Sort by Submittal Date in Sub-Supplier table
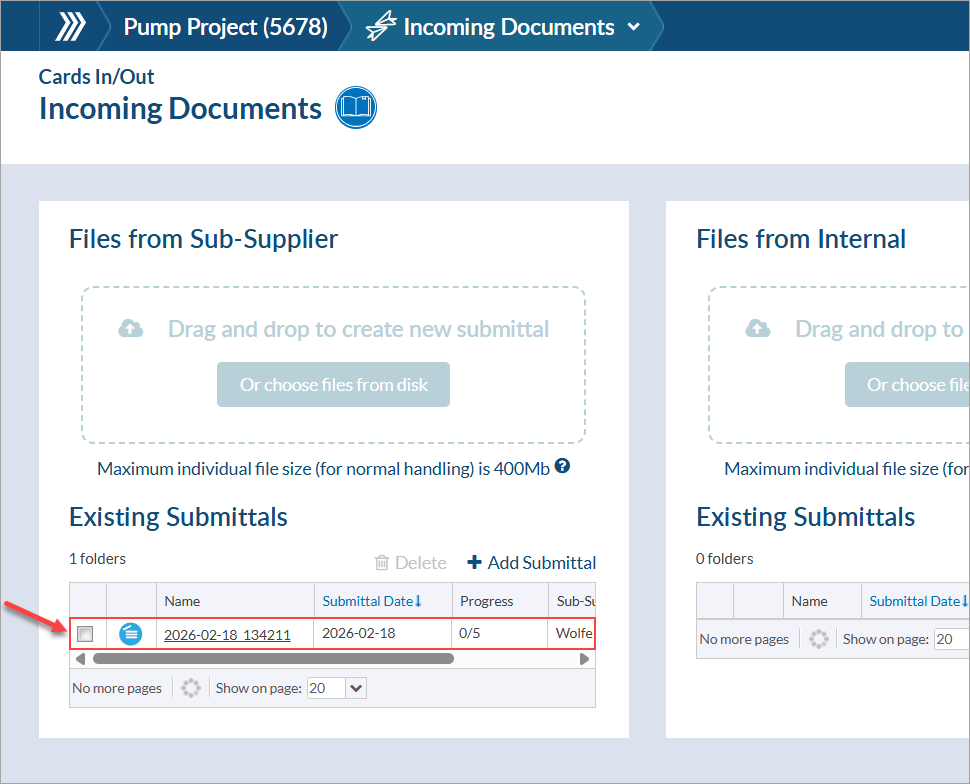Image resolution: width=970 pixels, height=784 pixels. [372, 601]
